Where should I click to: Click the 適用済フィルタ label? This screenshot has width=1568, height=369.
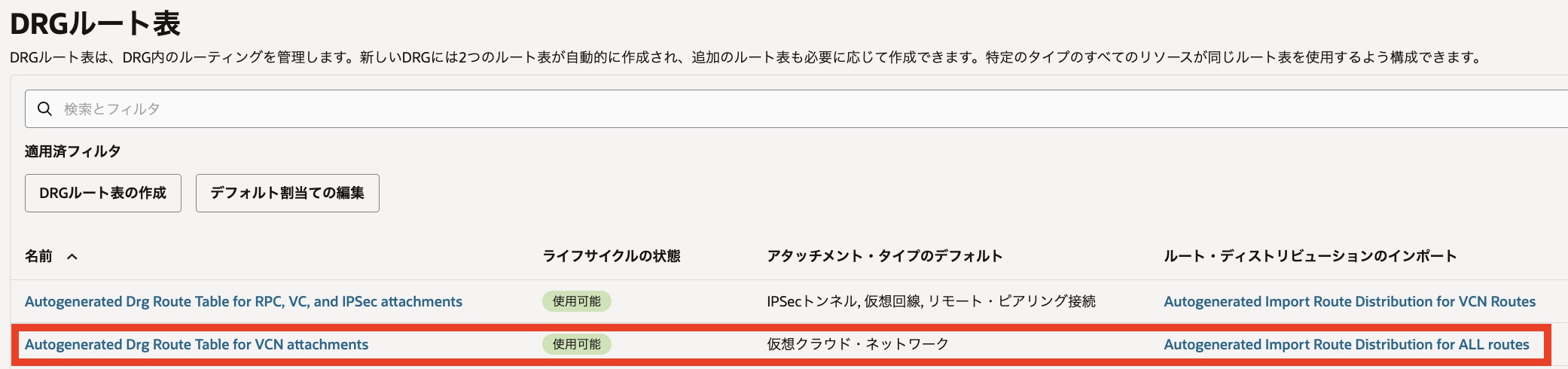(72, 151)
